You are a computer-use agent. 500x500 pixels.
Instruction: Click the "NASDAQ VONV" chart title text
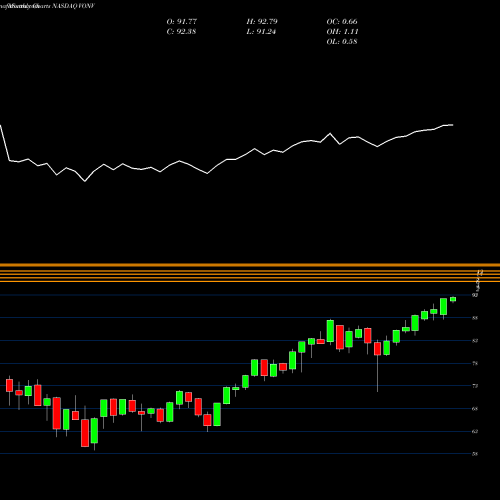point(75,6)
